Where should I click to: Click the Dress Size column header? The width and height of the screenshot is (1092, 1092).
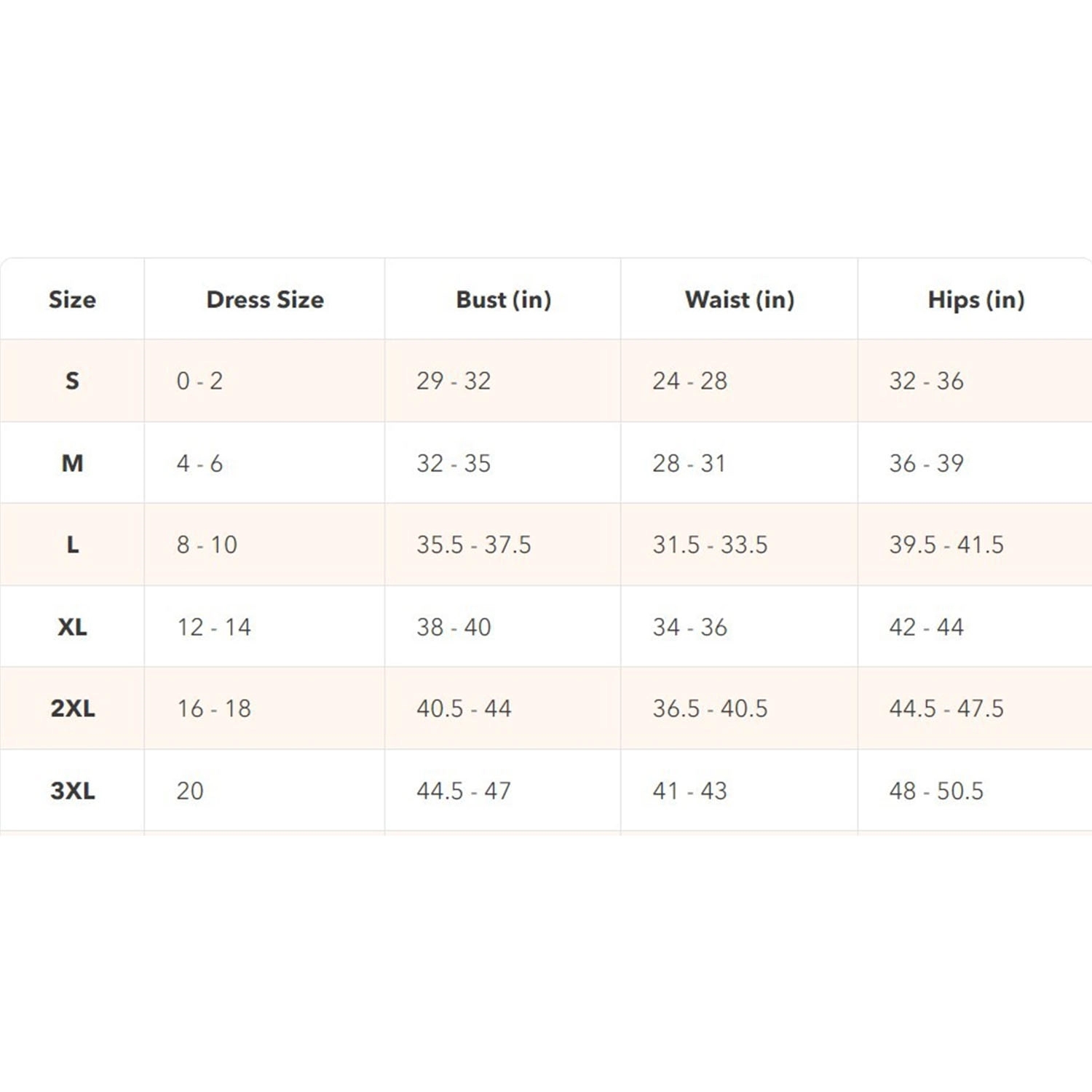pyautogui.click(x=265, y=299)
